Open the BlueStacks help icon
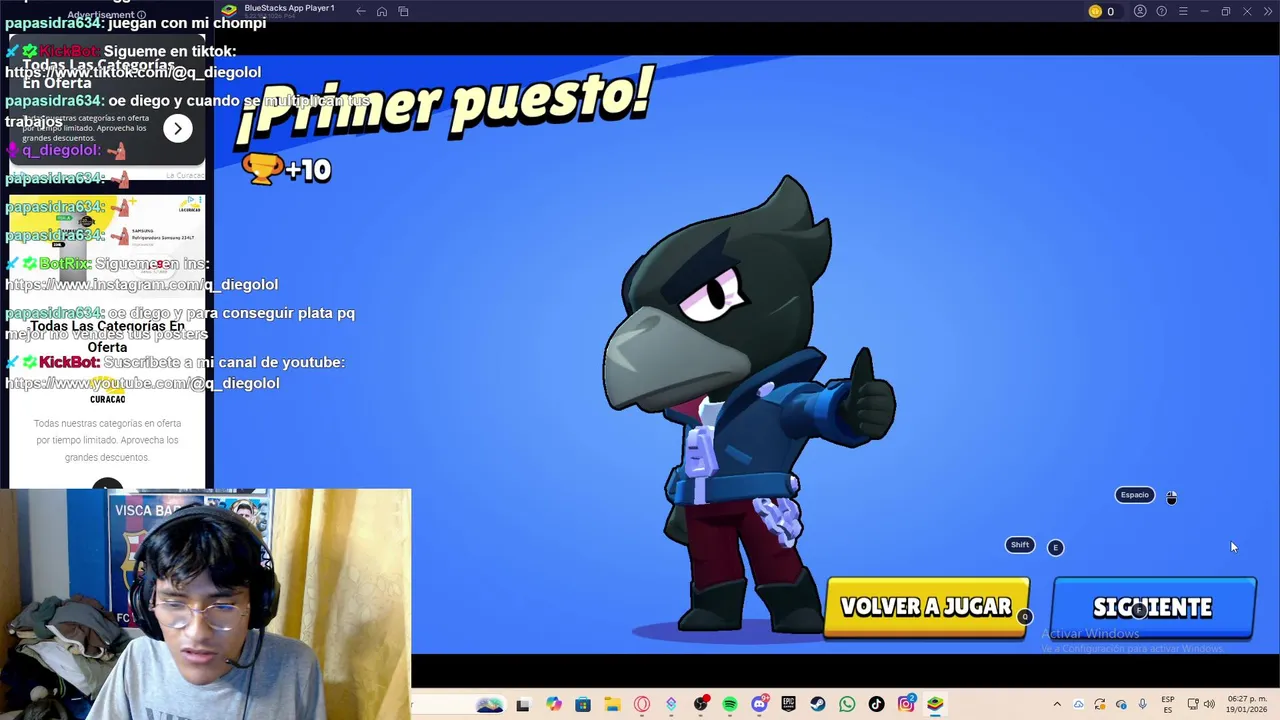The image size is (1280, 720). (1161, 11)
